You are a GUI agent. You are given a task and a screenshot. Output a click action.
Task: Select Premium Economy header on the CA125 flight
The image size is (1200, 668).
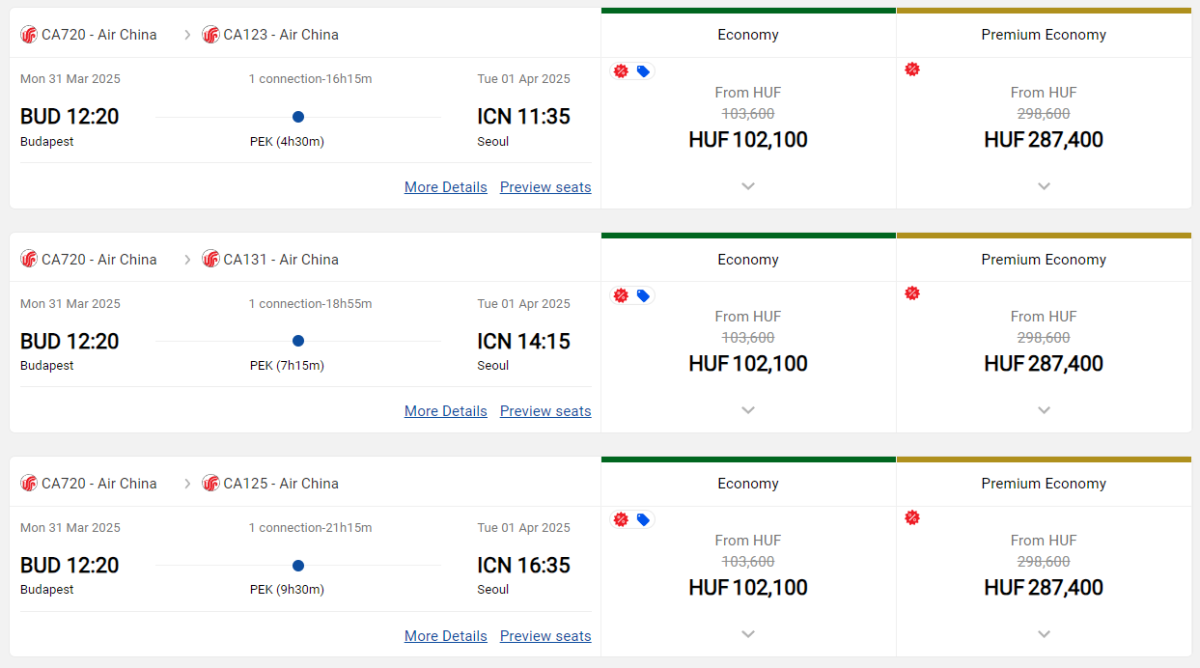1044,483
